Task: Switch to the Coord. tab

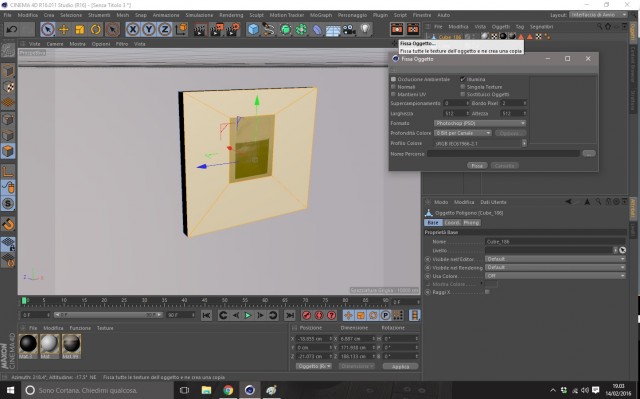Action: click(x=452, y=223)
